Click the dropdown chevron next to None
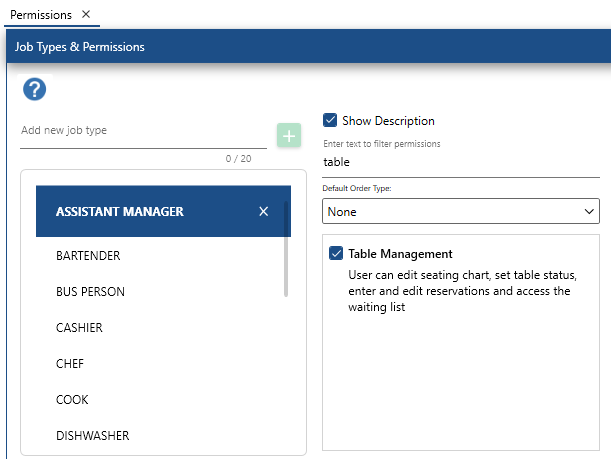The height and width of the screenshot is (459, 611). (x=589, y=212)
